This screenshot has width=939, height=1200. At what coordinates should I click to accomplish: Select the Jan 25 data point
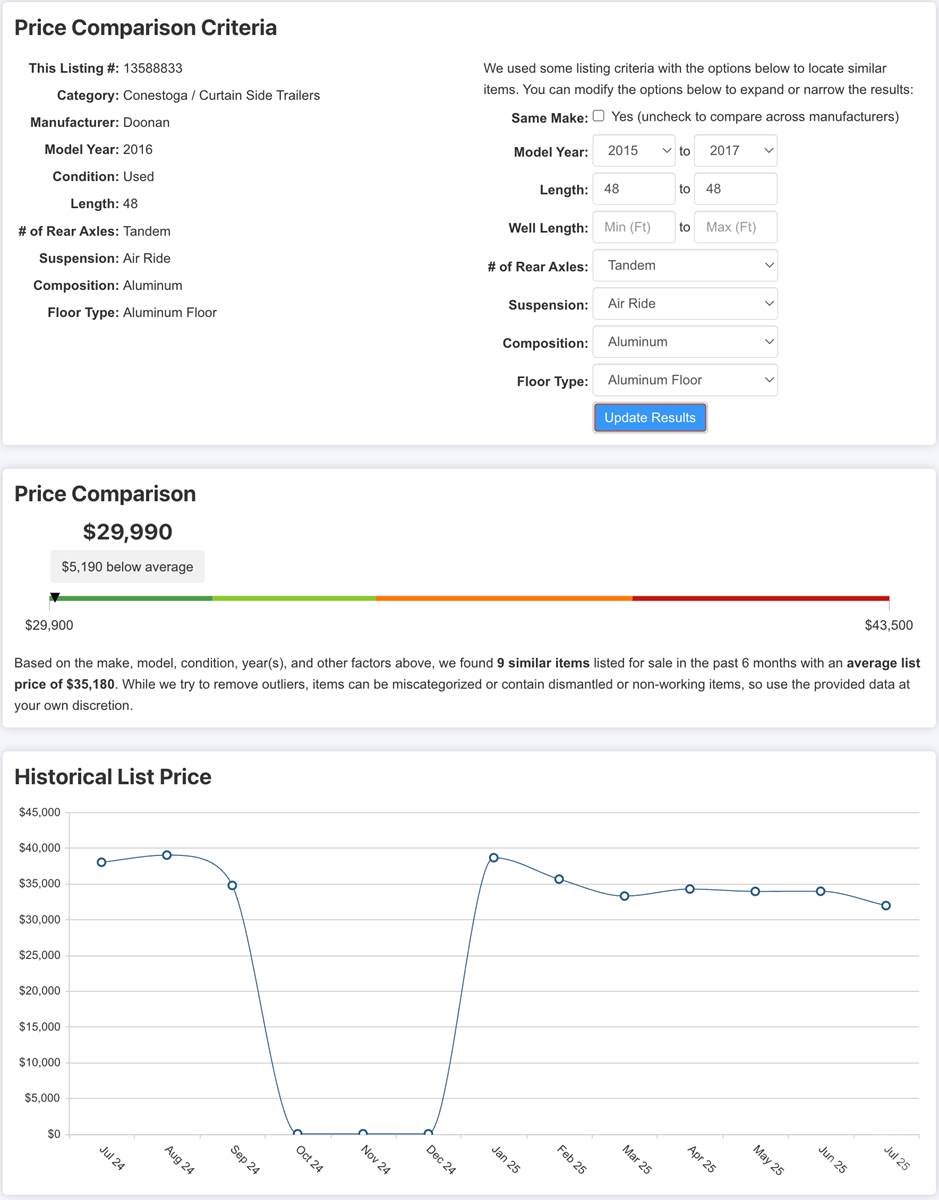(494, 857)
